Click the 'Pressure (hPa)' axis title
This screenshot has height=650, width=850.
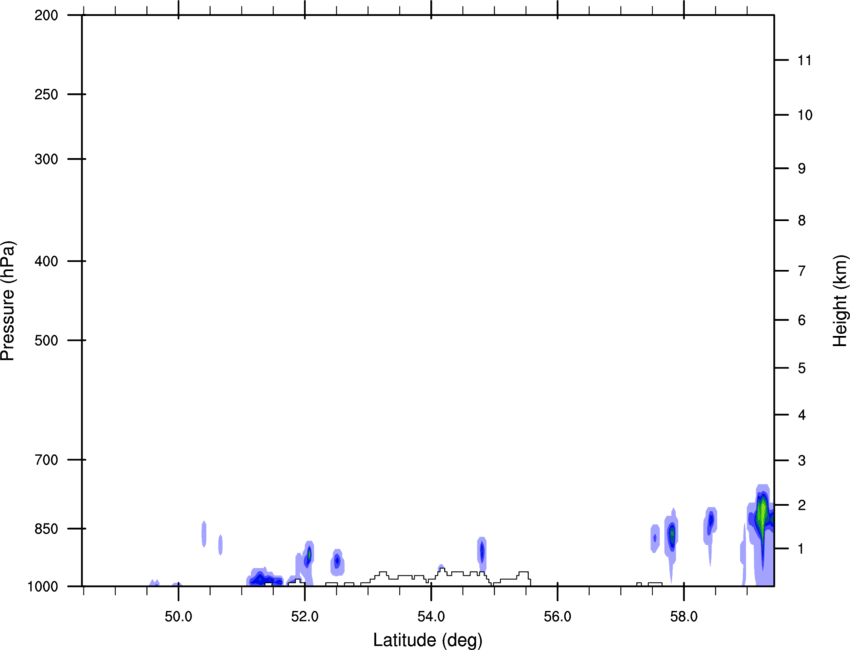[x=8, y=300]
